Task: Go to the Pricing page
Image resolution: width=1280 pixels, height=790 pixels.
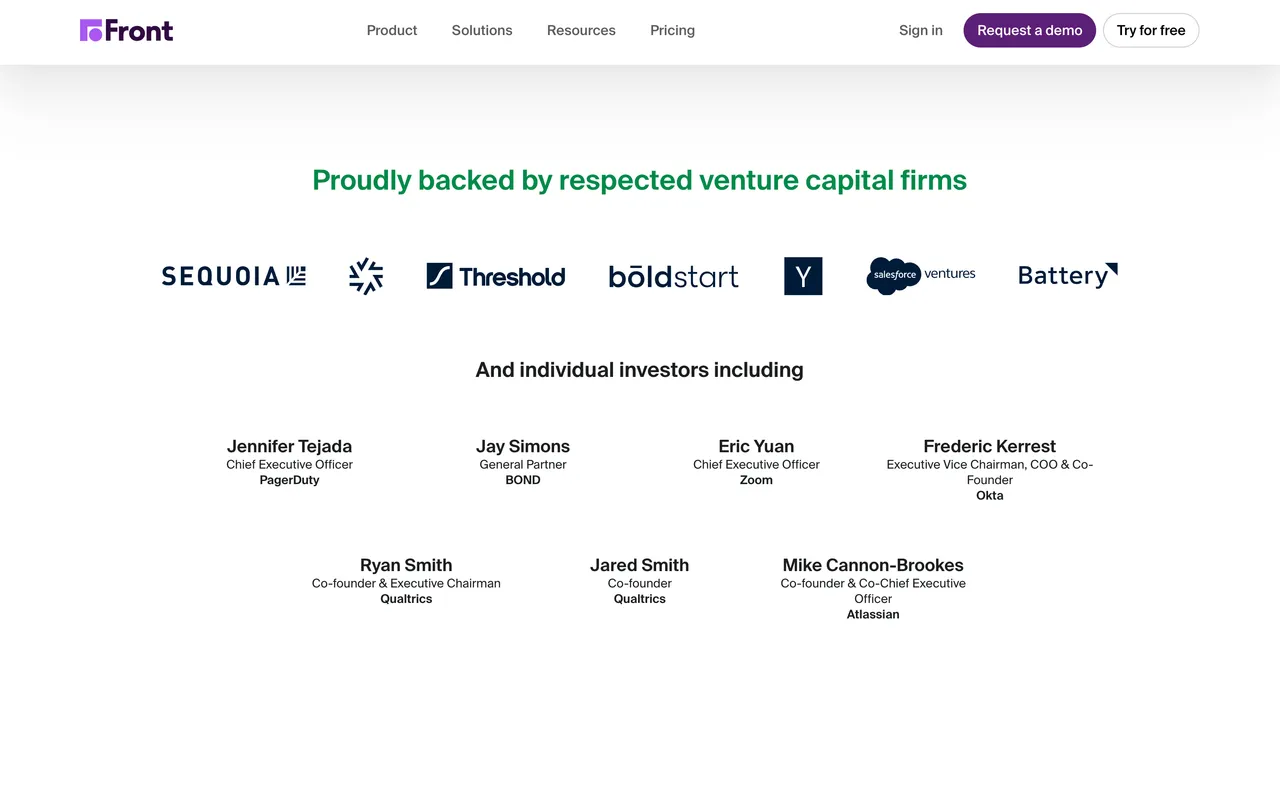Action: [x=672, y=31]
